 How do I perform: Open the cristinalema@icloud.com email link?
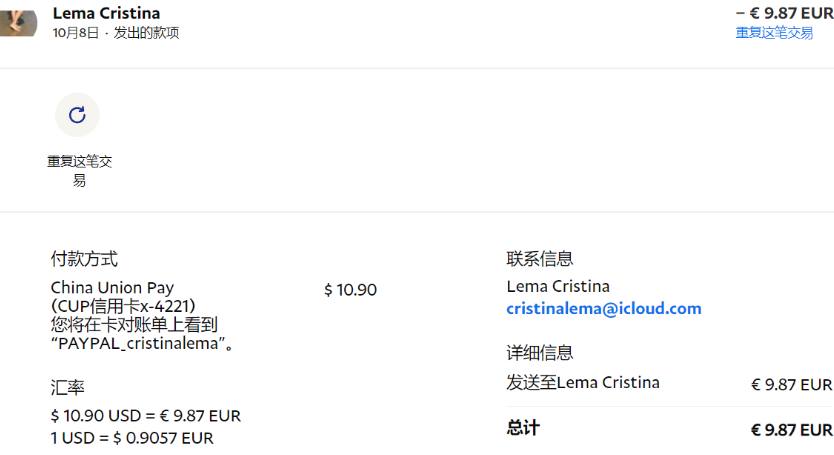pos(603,309)
